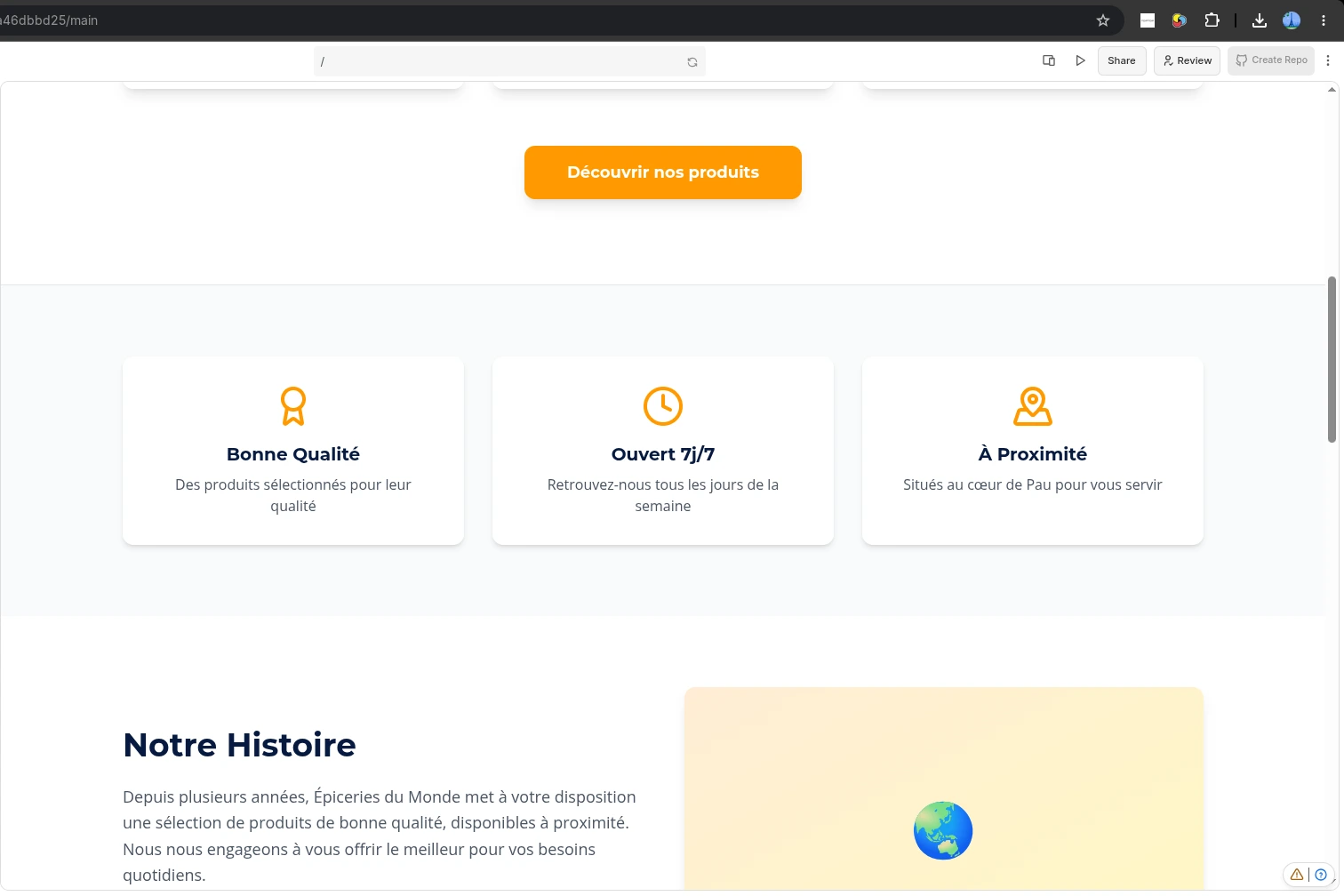Click the text 'Situés au cœur de Pau pour vous servir'
Screen dimensions: 1344x896
[1033, 484]
